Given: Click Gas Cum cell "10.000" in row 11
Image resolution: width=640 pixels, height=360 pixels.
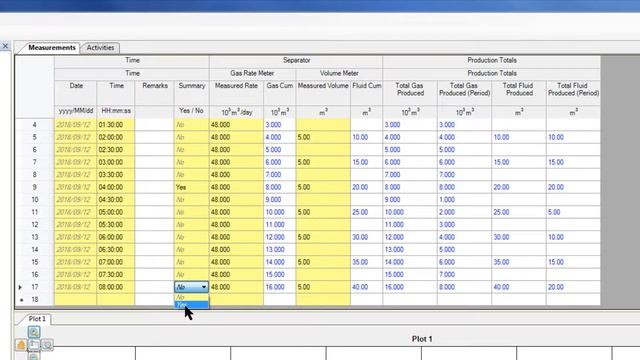Looking at the screenshot, I should point(280,212).
